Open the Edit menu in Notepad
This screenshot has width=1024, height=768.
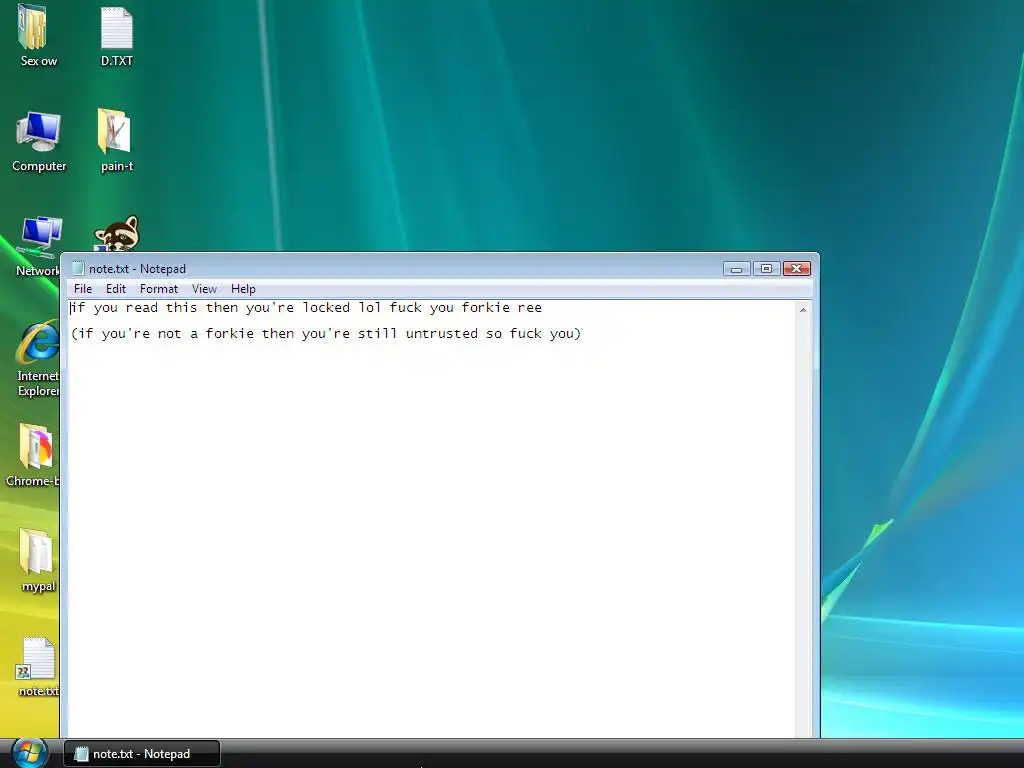pos(116,289)
